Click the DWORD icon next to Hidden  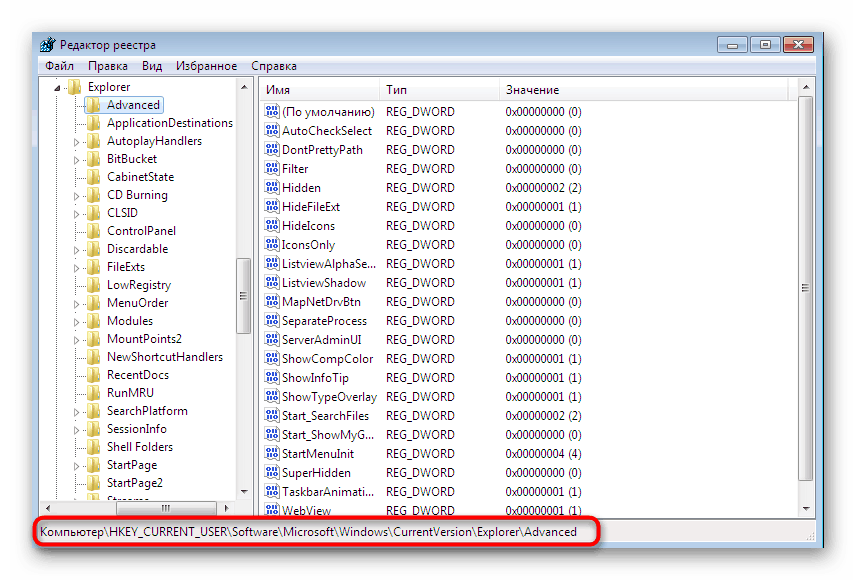click(272, 187)
